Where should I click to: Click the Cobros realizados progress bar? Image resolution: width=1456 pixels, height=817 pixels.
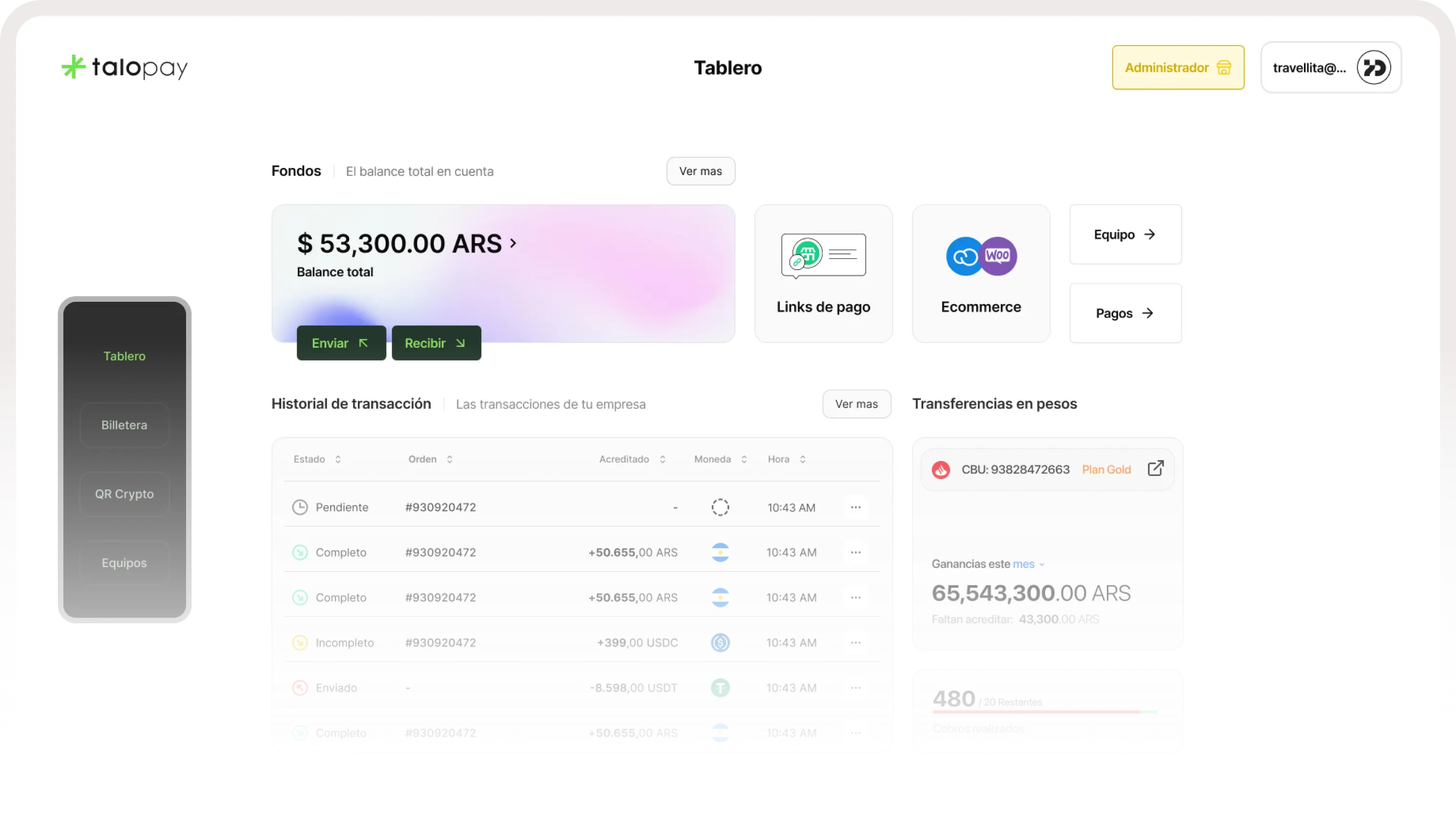[1045, 712]
